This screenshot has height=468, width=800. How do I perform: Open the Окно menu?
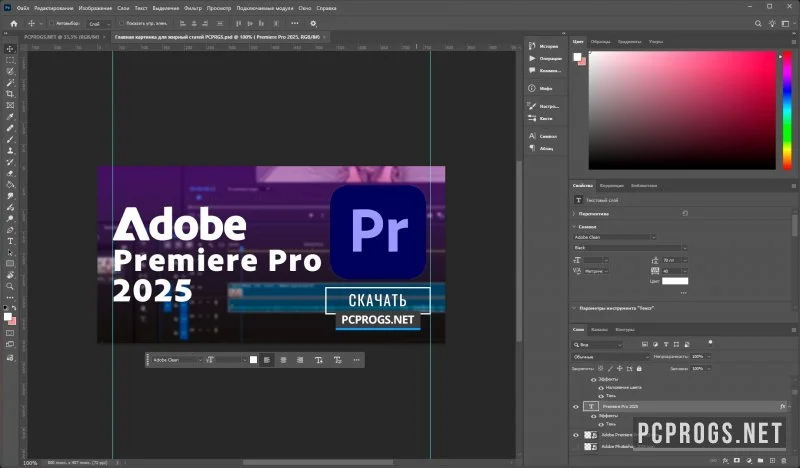pos(305,8)
